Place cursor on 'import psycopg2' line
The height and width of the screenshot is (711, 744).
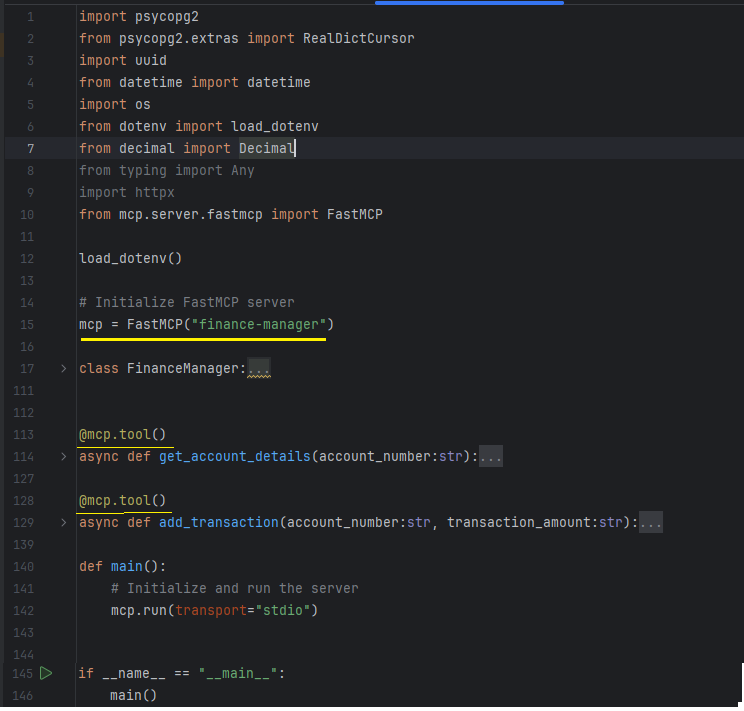pos(139,17)
